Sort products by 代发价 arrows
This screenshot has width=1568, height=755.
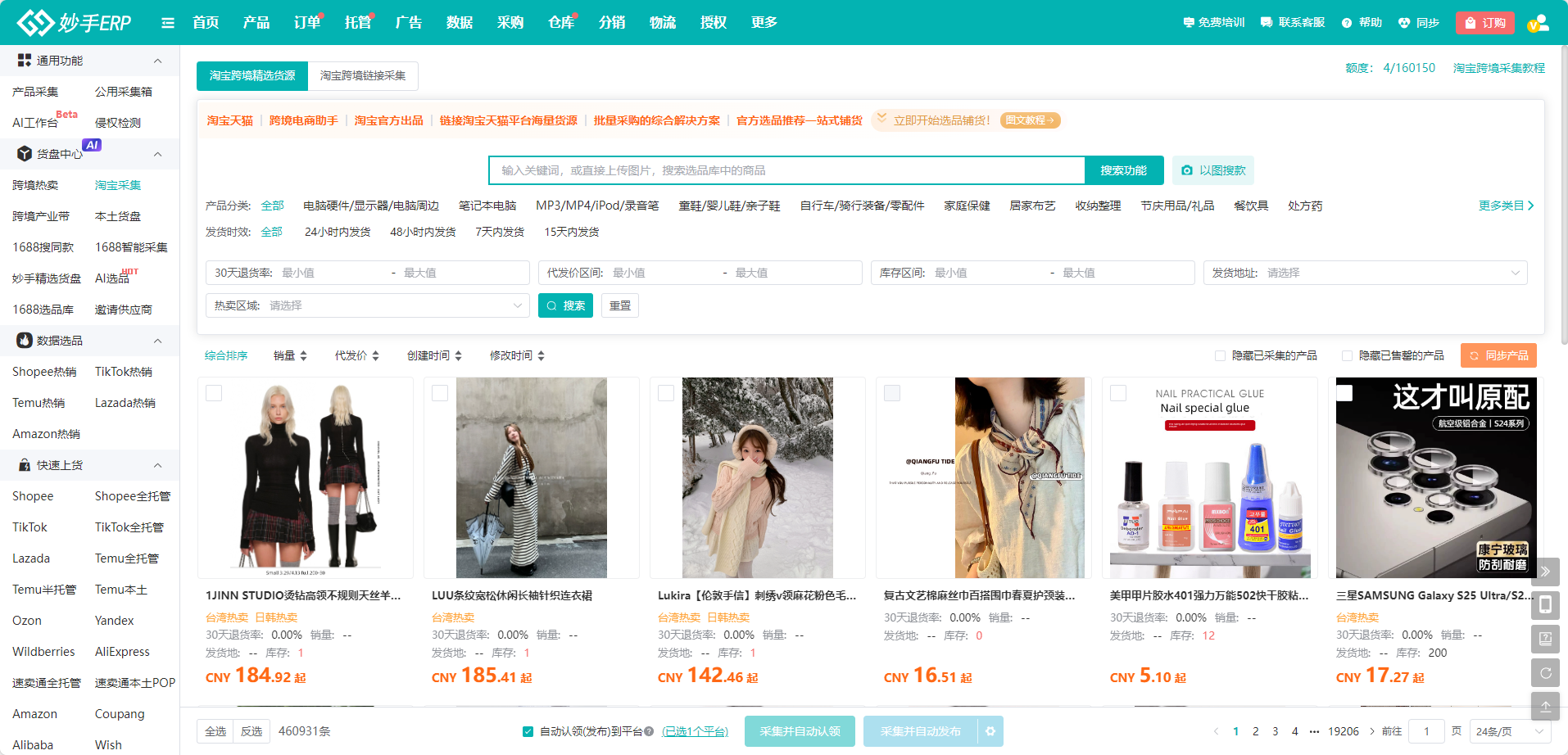pyautogui.click(x=375, y=355)
